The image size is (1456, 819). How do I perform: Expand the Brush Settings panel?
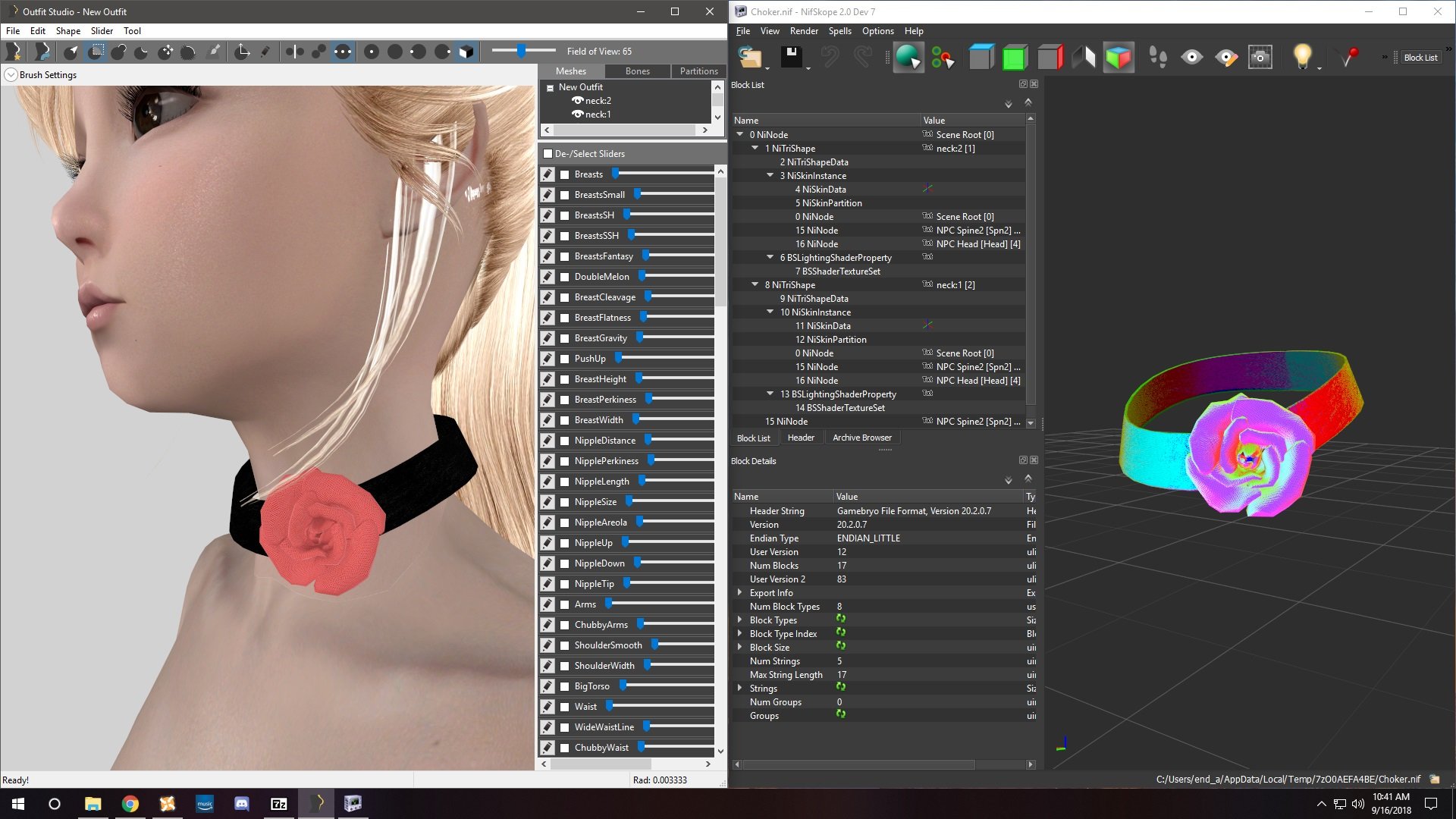(x=11, y=75)
